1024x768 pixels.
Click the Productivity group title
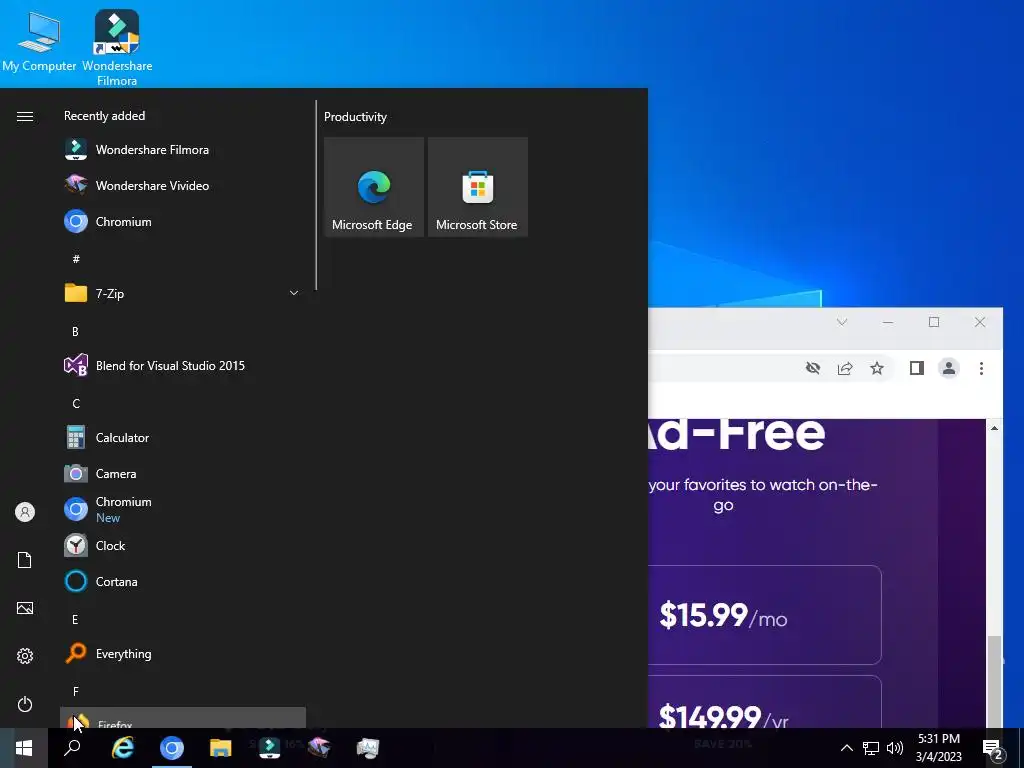coord(355,117)
